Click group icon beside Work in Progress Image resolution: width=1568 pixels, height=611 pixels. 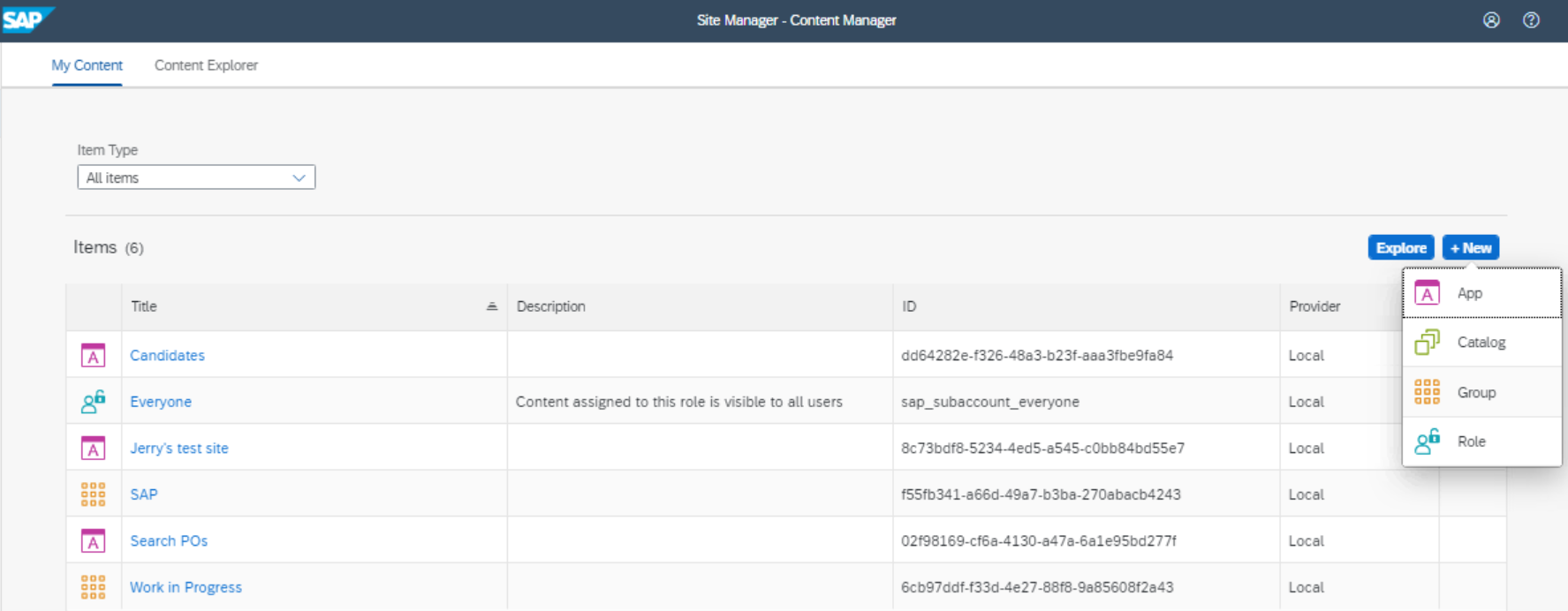[93, 587]
